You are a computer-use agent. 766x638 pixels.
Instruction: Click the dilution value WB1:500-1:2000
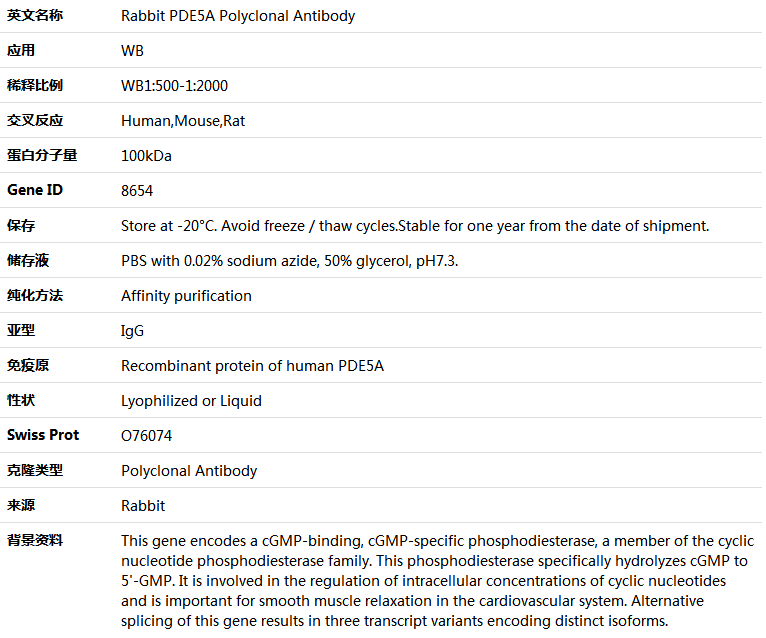[x=174, y=86]
